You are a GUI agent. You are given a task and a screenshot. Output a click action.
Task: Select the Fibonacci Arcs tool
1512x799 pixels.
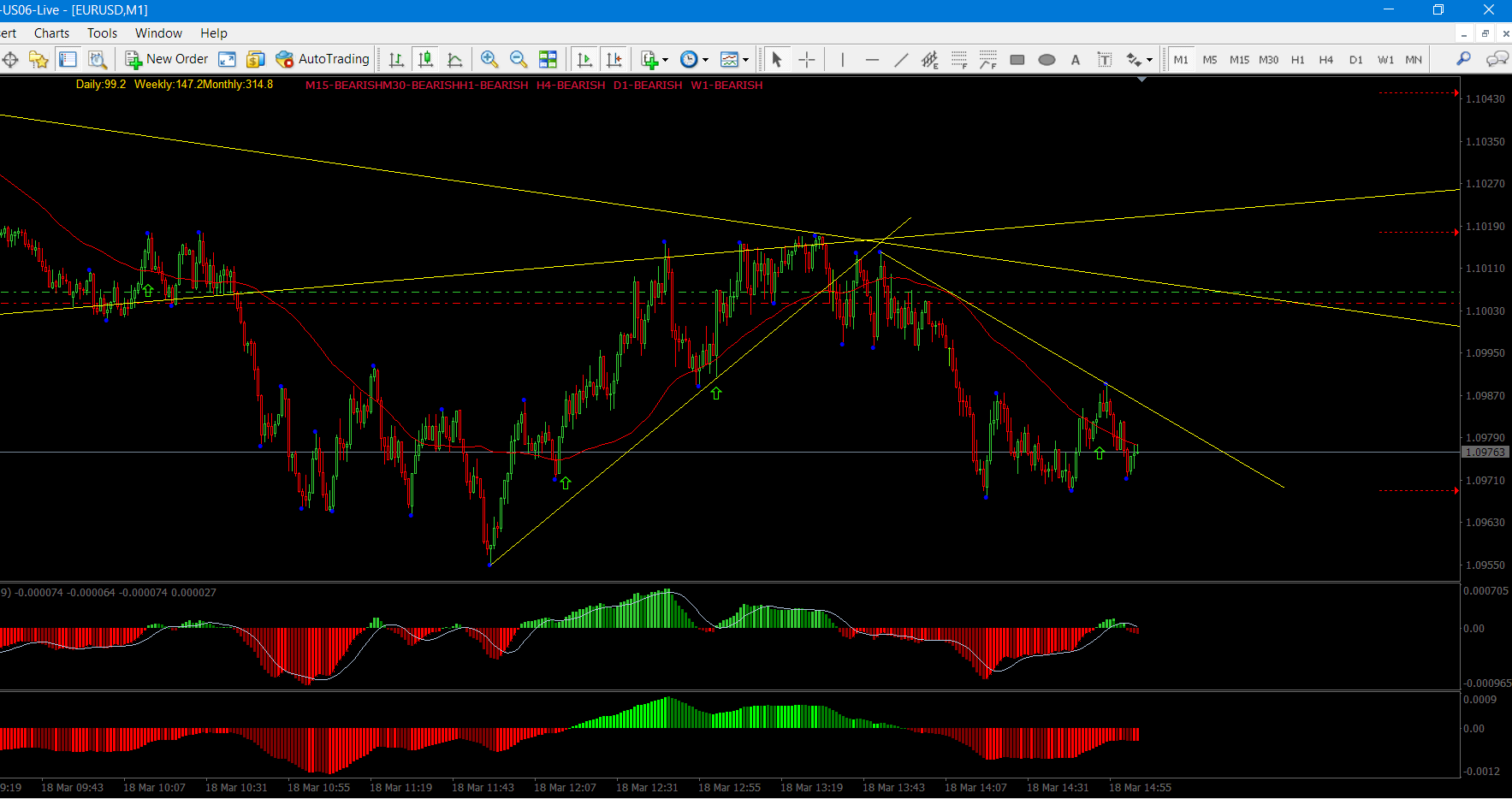(x=988, y=59)
